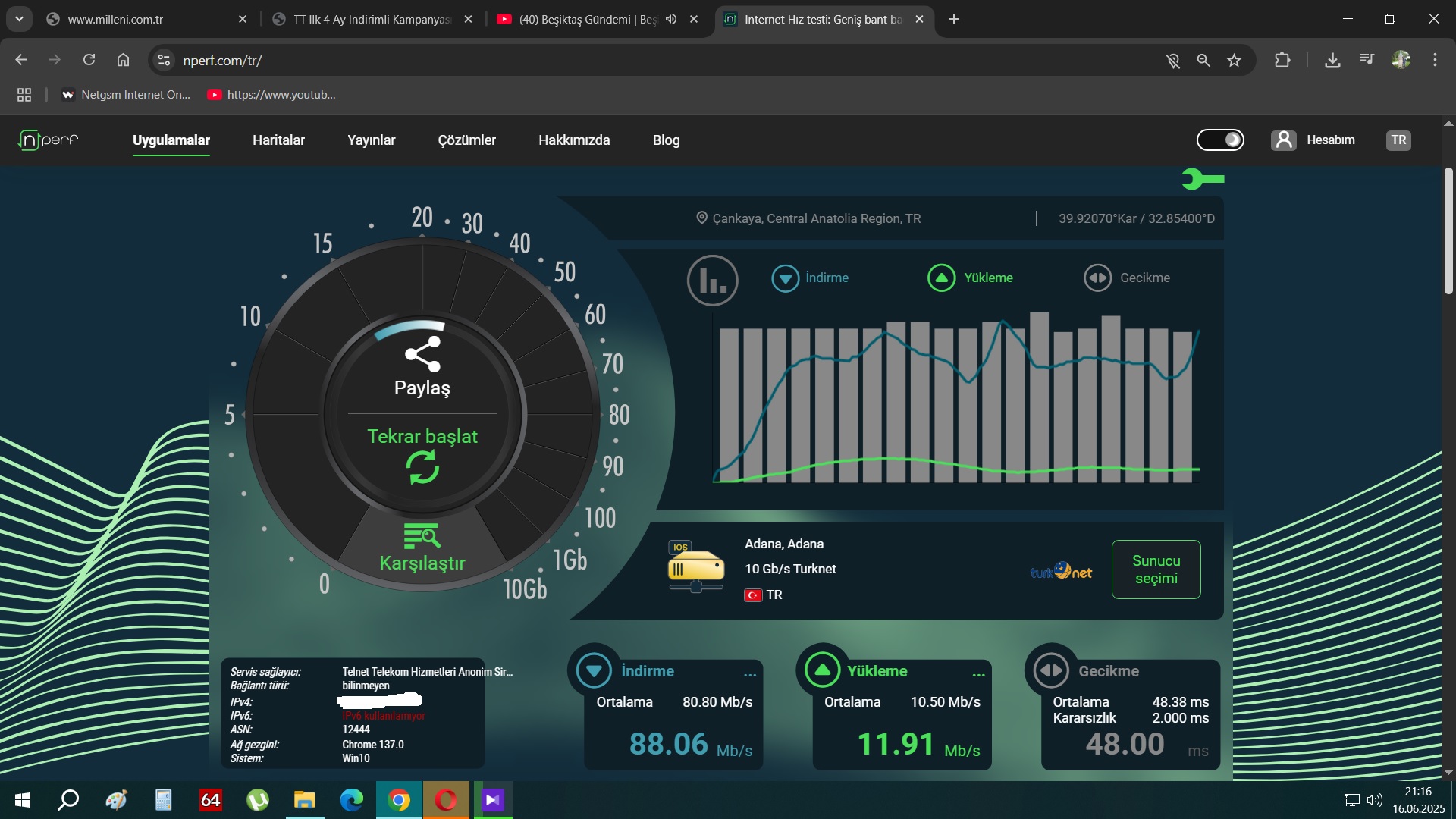This screenshot has width=1456, height=819.
Task: Open Chrome downloads icon
Action: click(1332, 60)
